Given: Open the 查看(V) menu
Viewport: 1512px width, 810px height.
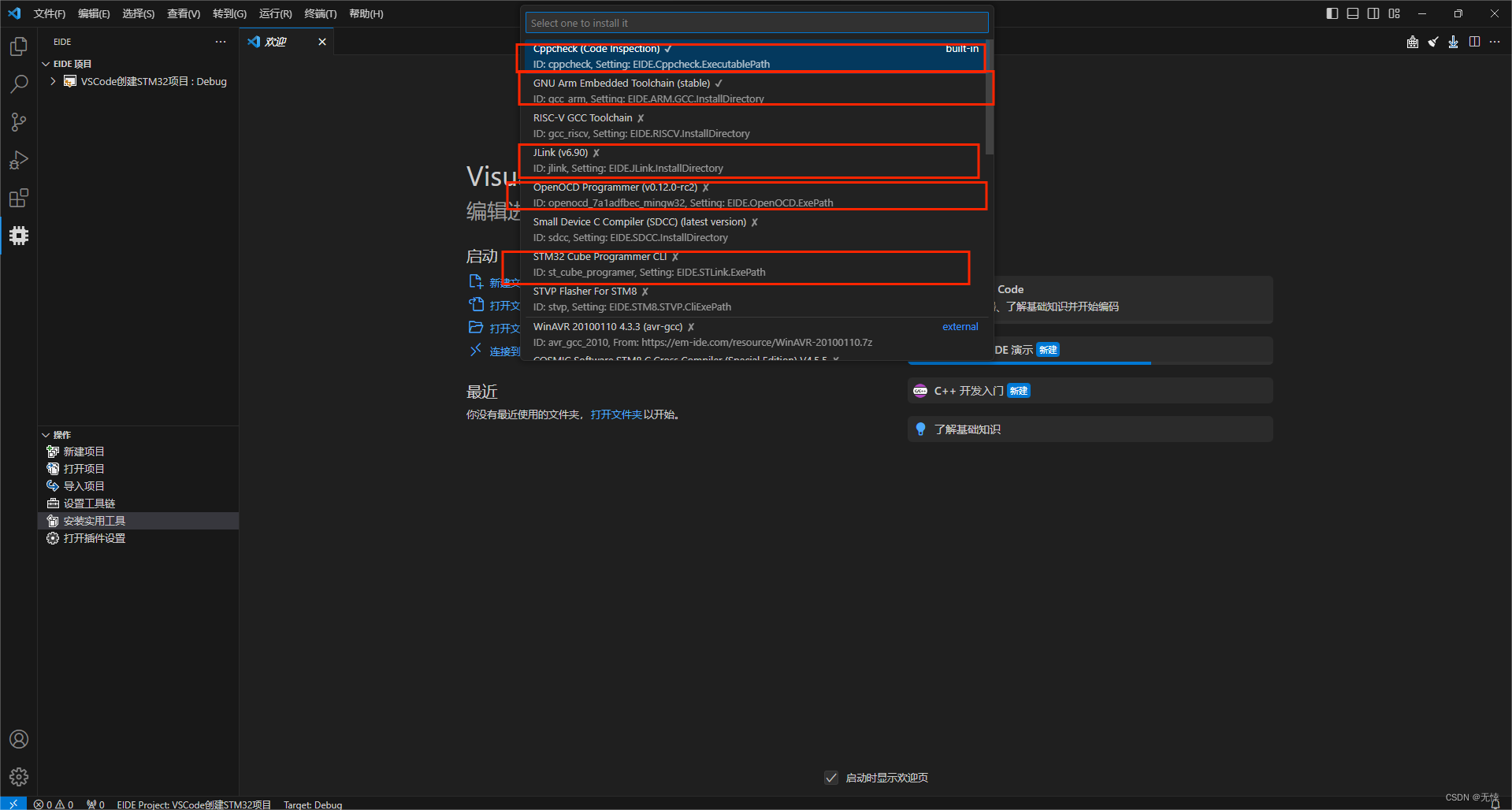Looking at the screenshot, I should (184, 13).
